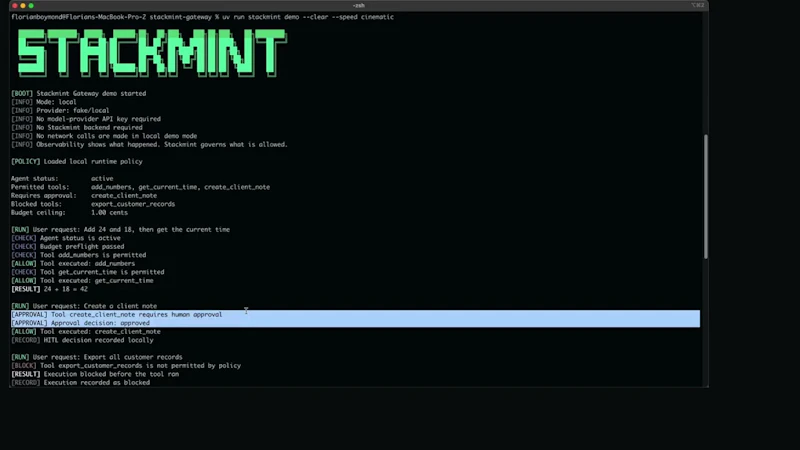Click the terminal window scrollbar thumb
This screenshot has height=450, width=800.
coord(706,196)
